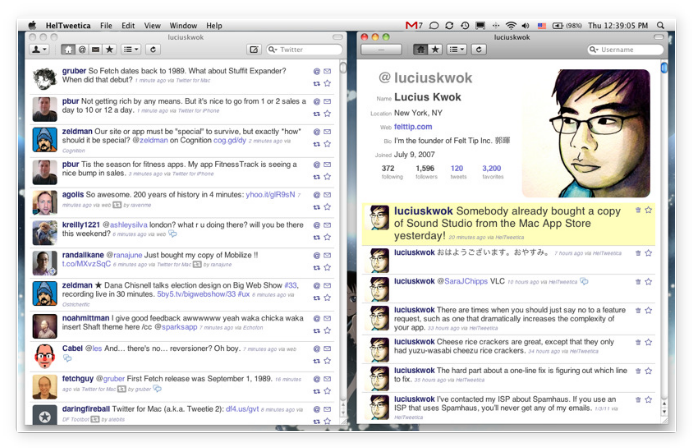Click the right window's vertical scrollbar thumb
Screen dimensions: 692x448
point(664,68)
